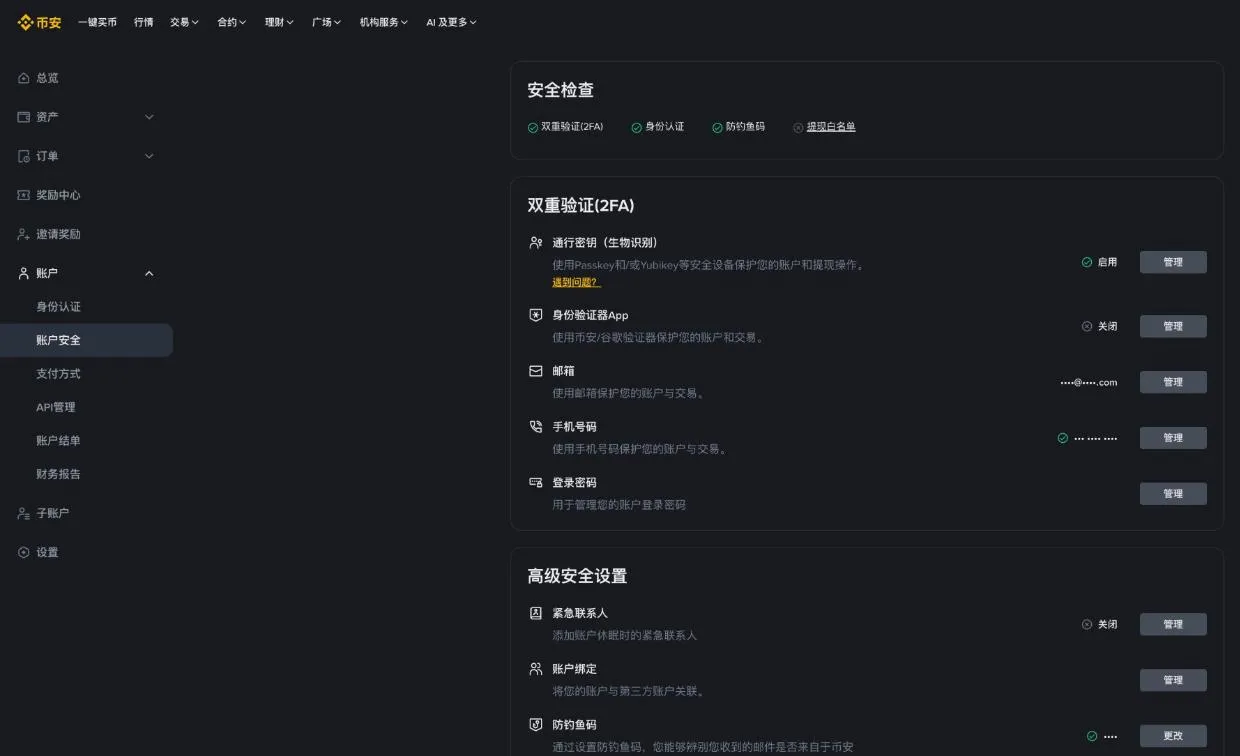
Task: Open 账户结单 in the account submenu
Action: click(x=58, y=441)
